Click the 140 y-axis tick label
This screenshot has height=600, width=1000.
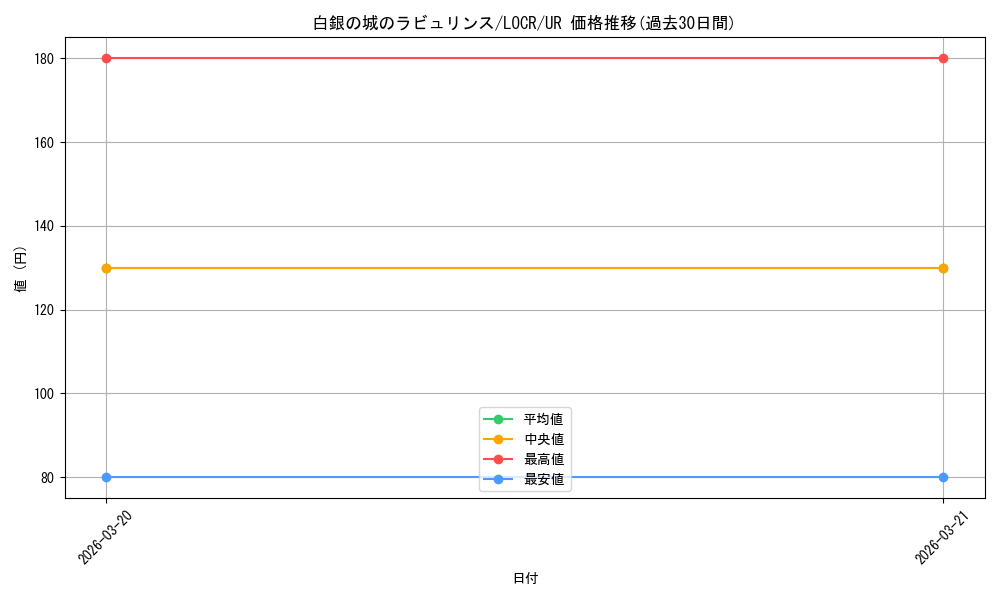[x=42, y=226]
